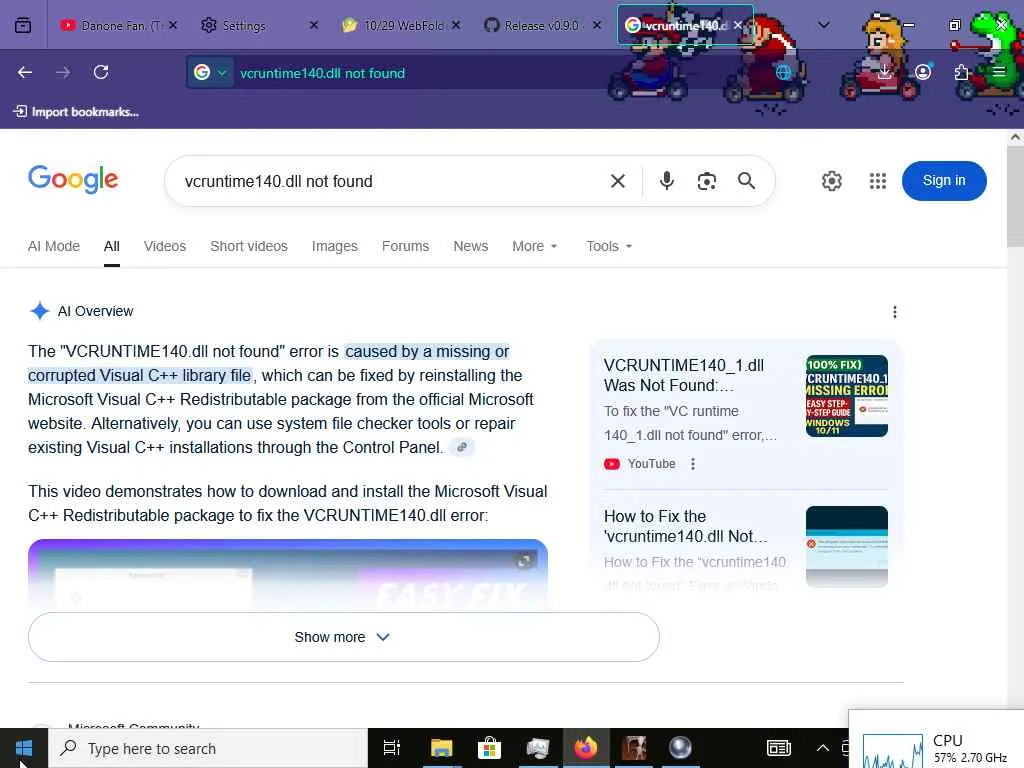Click the Sign in button
Image resolution: width=1024 pixels, height=768 pixels.
point(944,181)
